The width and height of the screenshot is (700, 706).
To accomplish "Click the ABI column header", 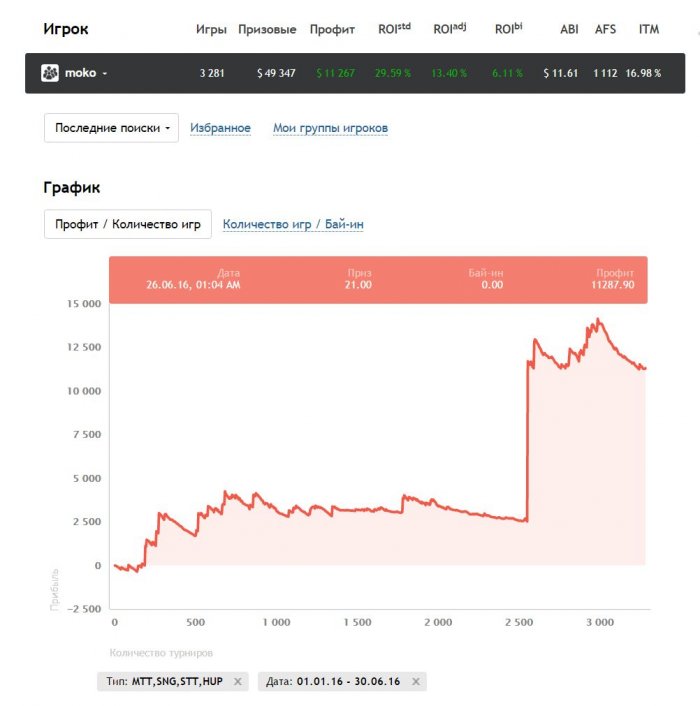I will pos(569,29).
